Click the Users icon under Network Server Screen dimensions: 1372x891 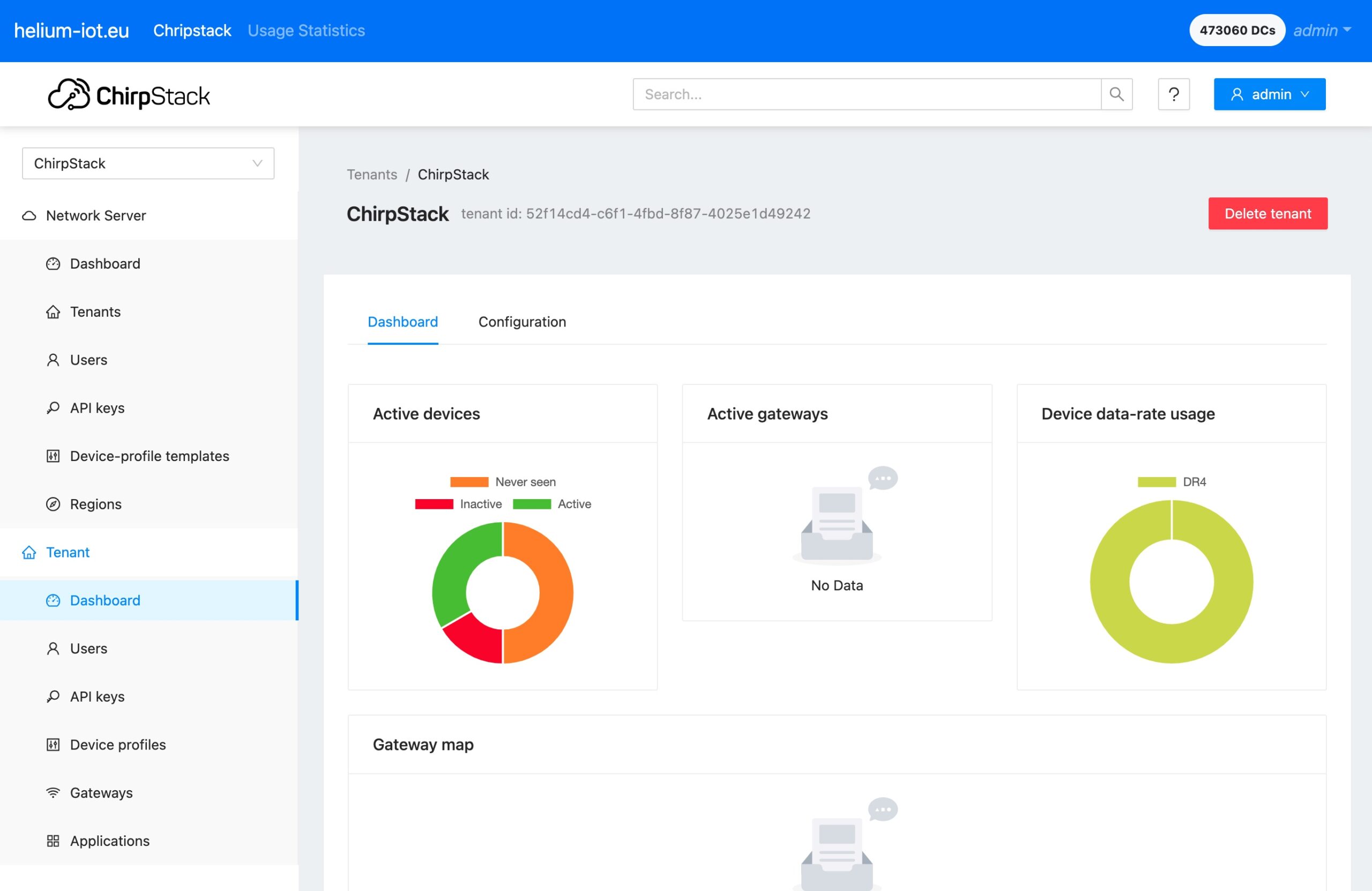(52, 359)
